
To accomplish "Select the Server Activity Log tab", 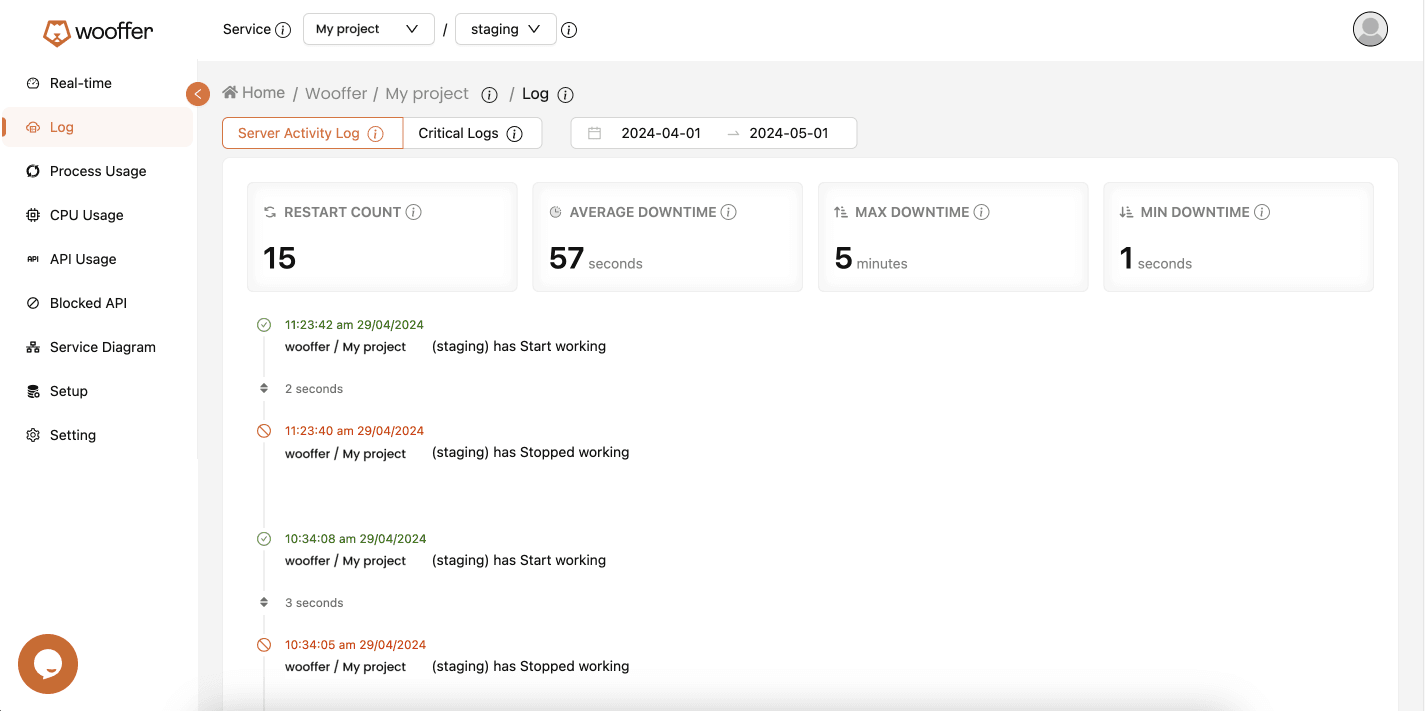I will (311, 133).
